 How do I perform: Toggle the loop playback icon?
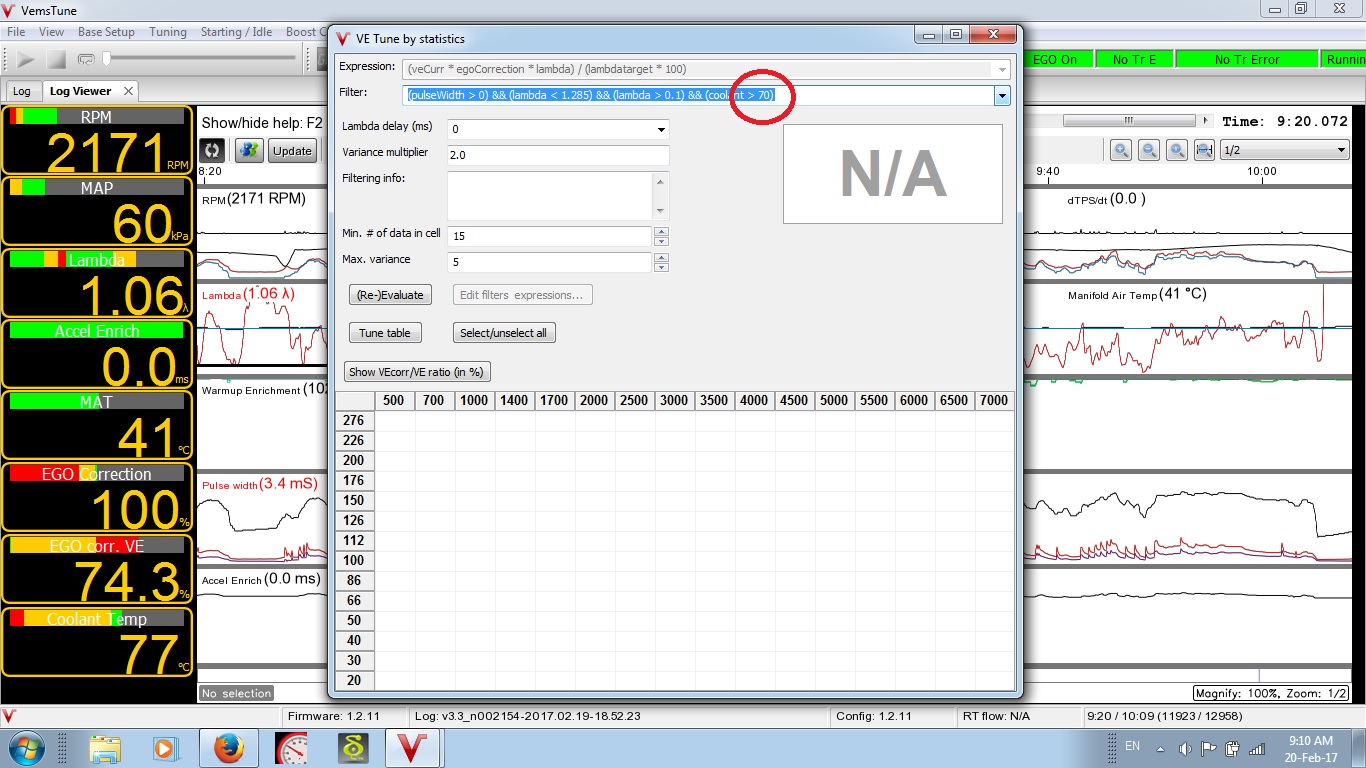[x=86, y=60]
